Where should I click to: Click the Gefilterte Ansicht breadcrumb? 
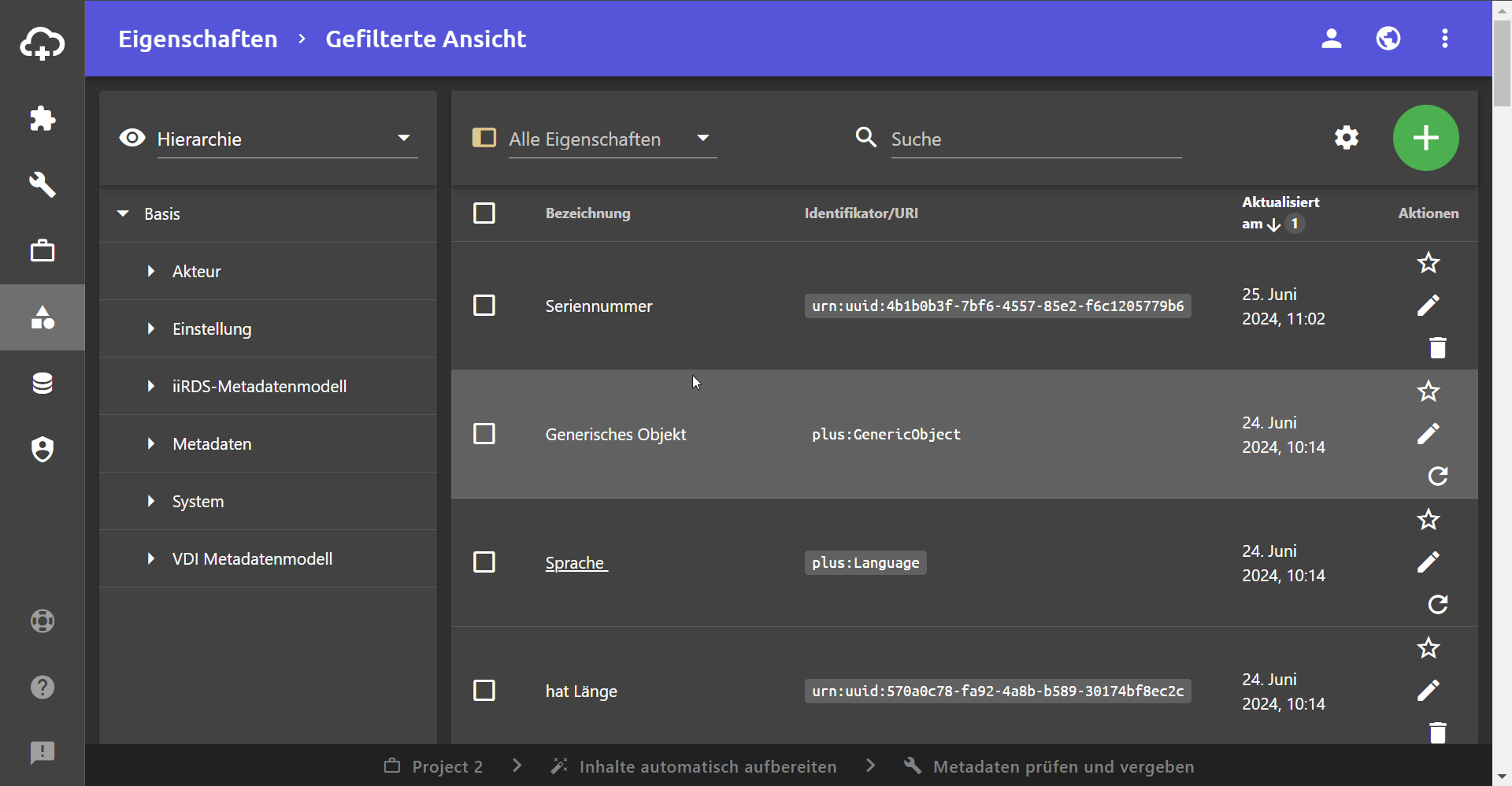click(x=425, y=39)
